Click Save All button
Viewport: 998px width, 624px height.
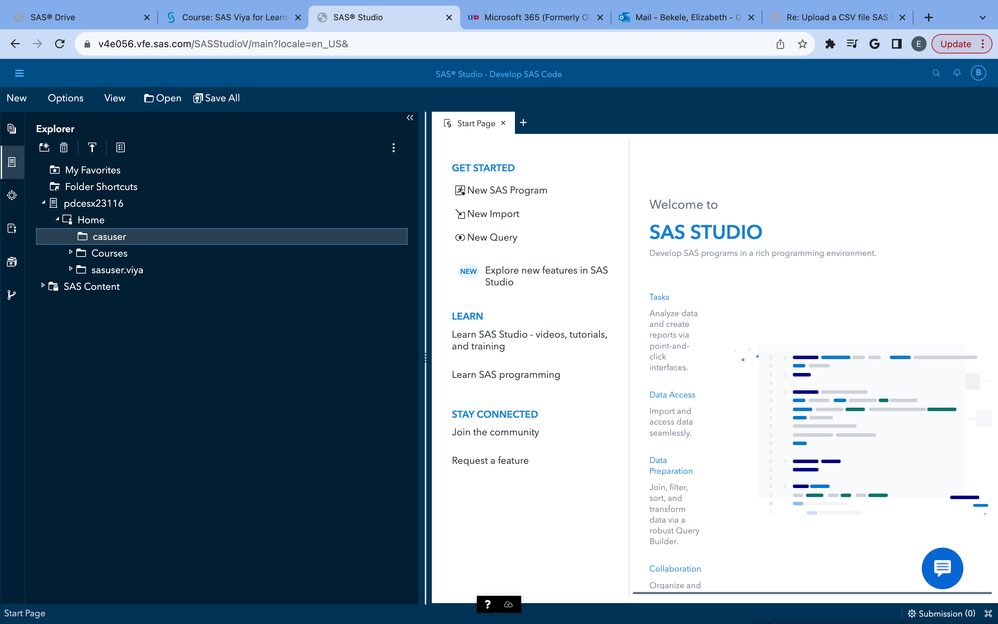(x=216, y=98)
